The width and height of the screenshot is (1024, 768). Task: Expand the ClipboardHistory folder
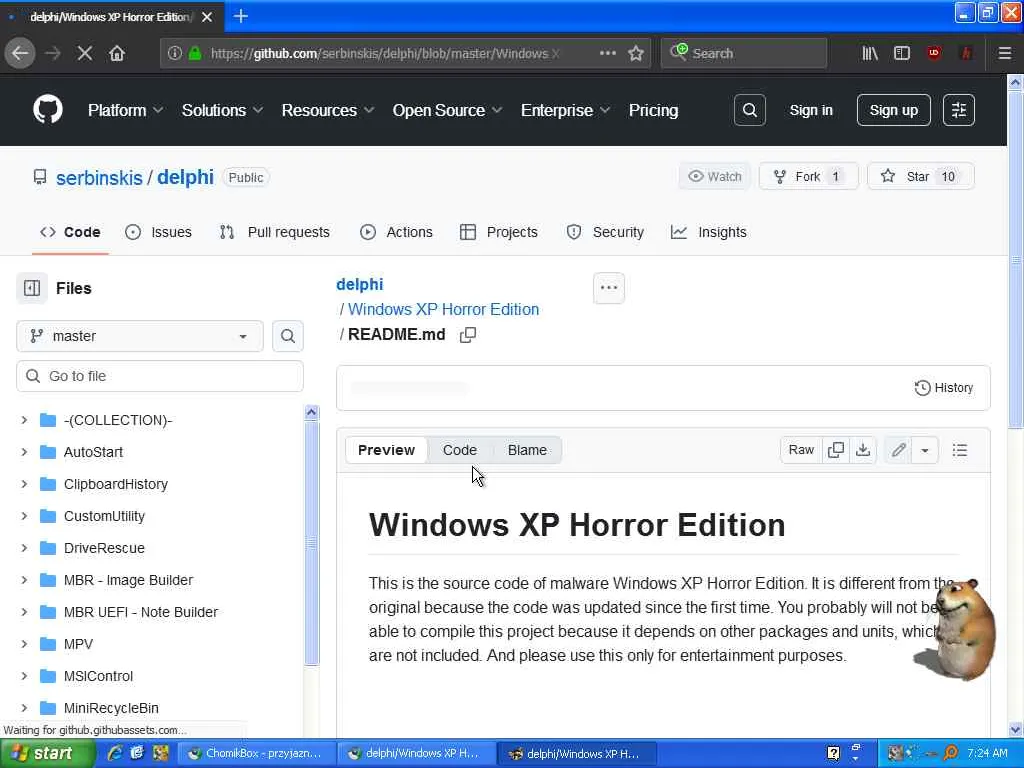24,484
